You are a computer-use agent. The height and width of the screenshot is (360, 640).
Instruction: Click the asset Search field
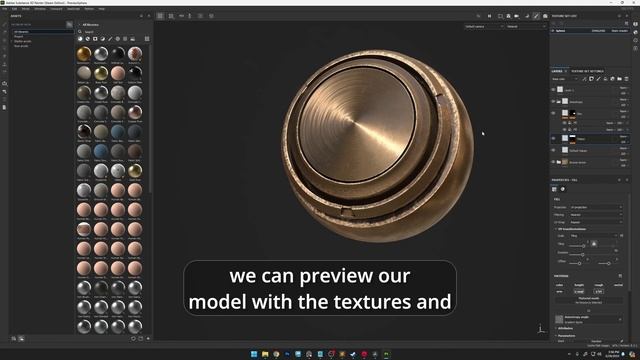coord(112,31)
